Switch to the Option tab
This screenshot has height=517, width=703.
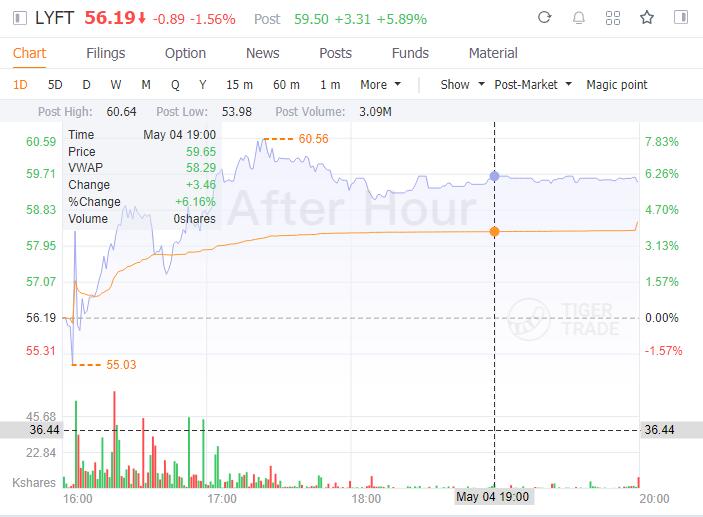(x=185, y=53)
